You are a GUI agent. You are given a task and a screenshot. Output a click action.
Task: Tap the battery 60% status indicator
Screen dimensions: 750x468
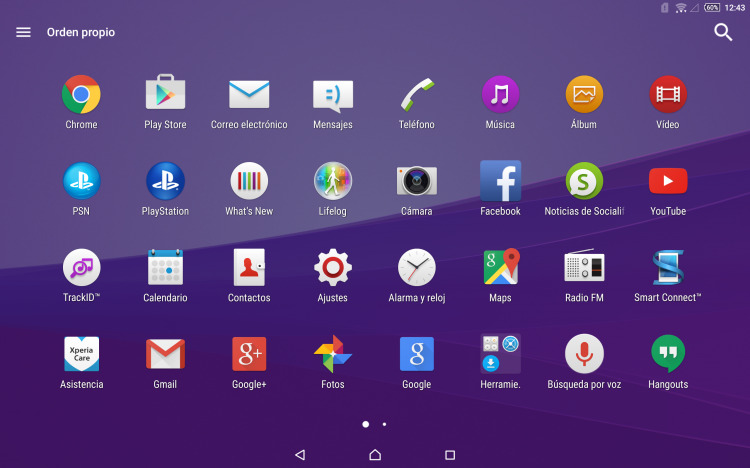[712, 7]
